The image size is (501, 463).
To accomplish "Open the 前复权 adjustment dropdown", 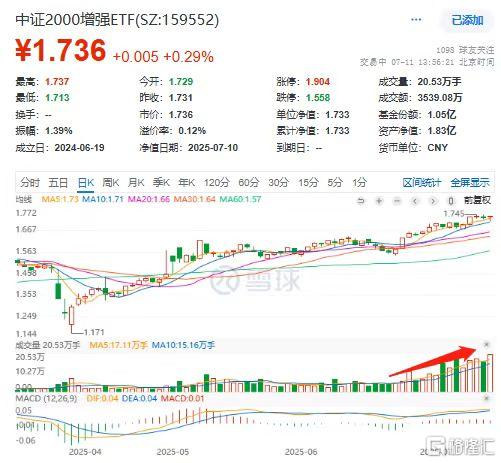I will (477, 200).
